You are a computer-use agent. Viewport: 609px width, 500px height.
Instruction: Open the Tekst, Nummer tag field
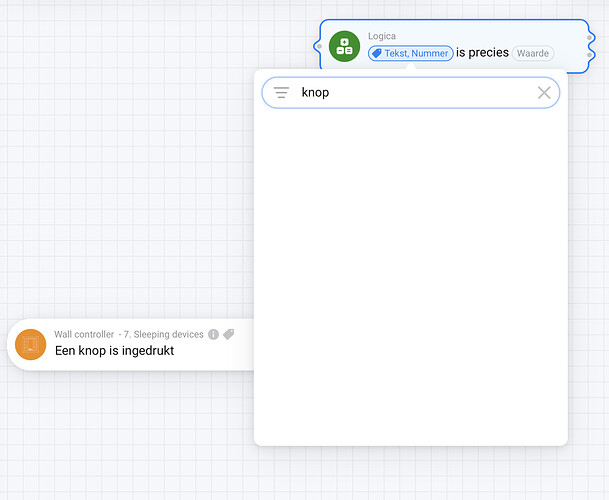(411, 53)
